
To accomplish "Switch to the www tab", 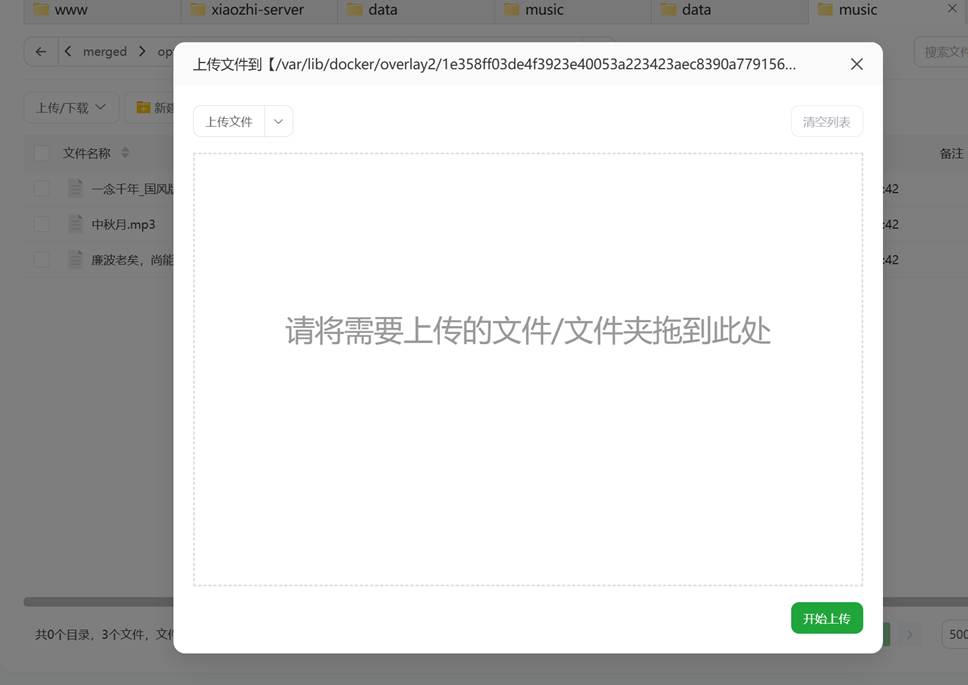I will (71, 10).
